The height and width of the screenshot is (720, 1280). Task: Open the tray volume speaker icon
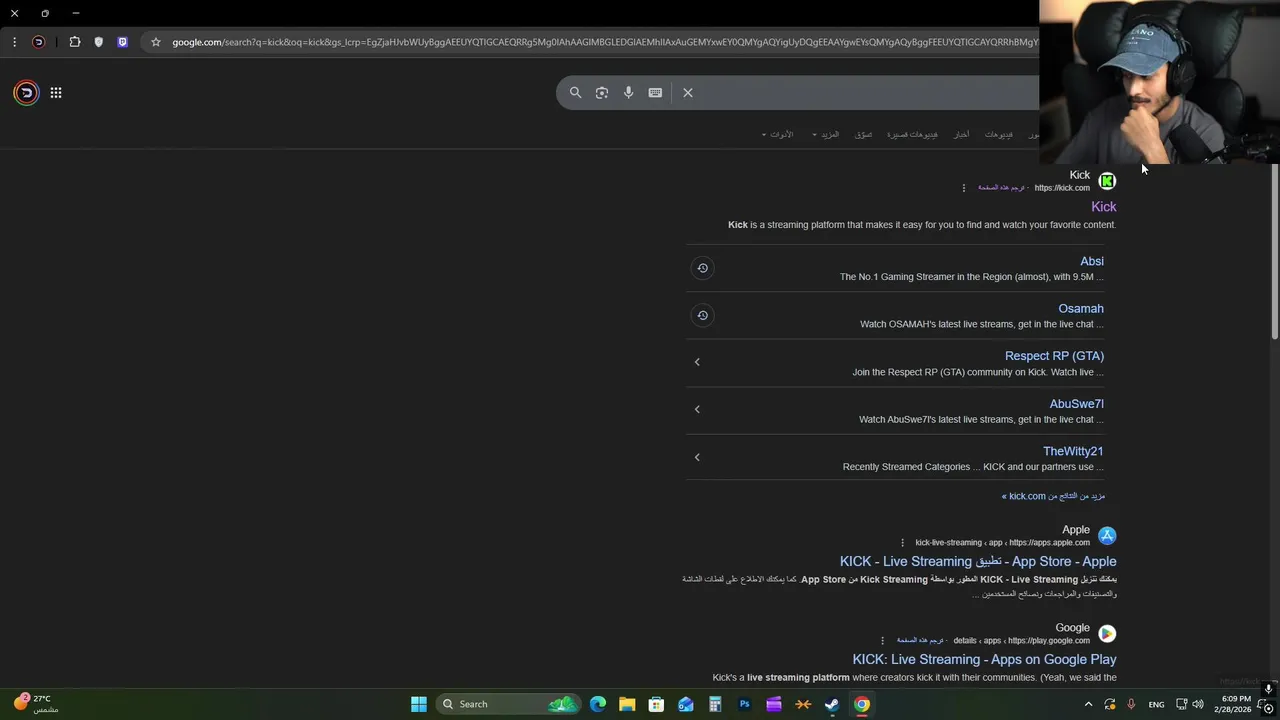[1198, 704]
